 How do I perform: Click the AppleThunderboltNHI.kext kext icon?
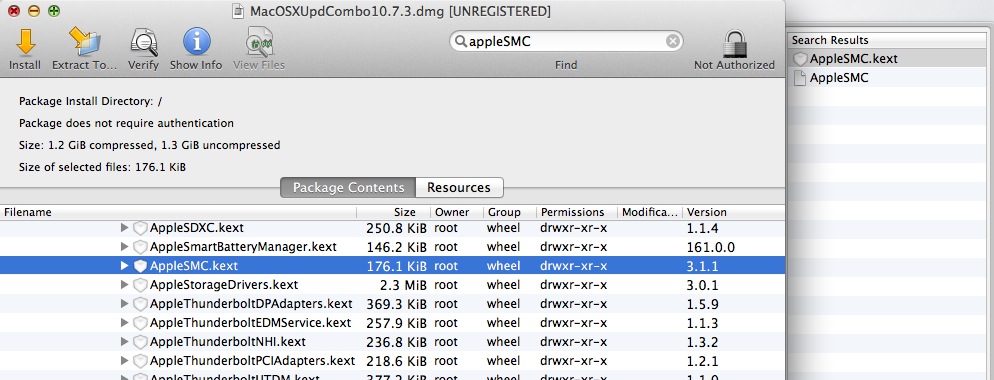[140, 343]
